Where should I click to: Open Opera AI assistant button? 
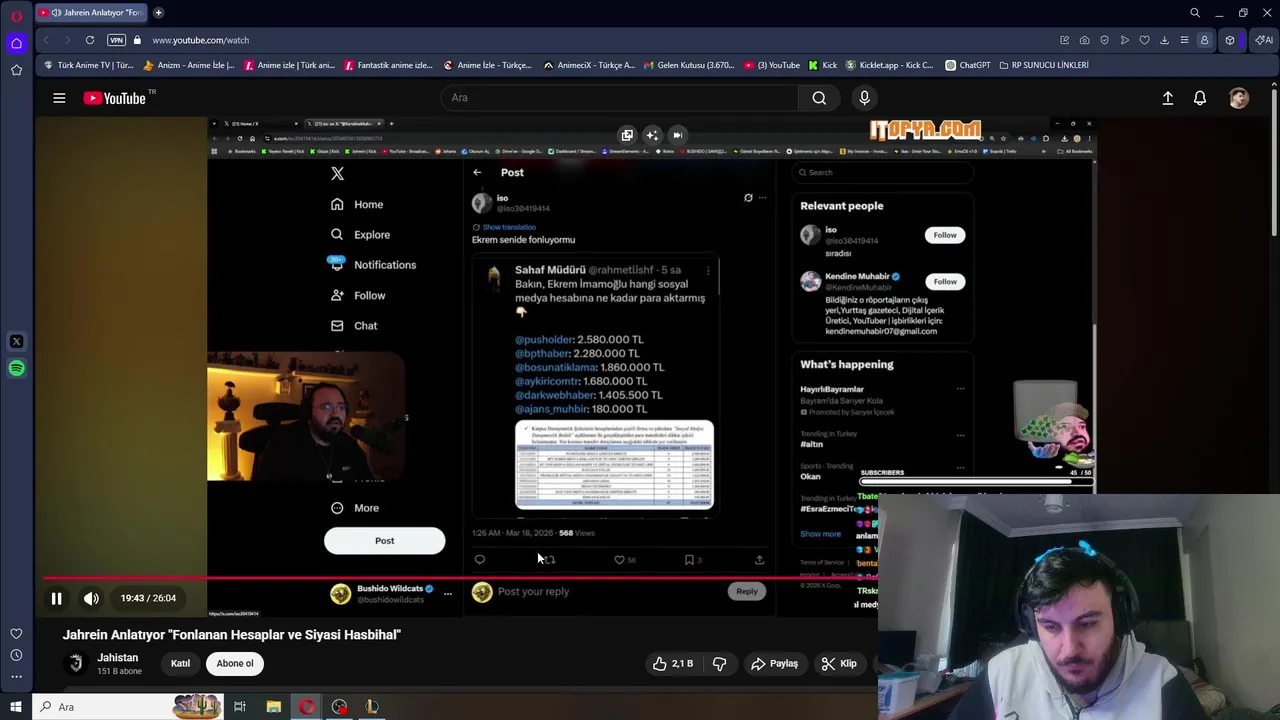(x=1264, y=40)
